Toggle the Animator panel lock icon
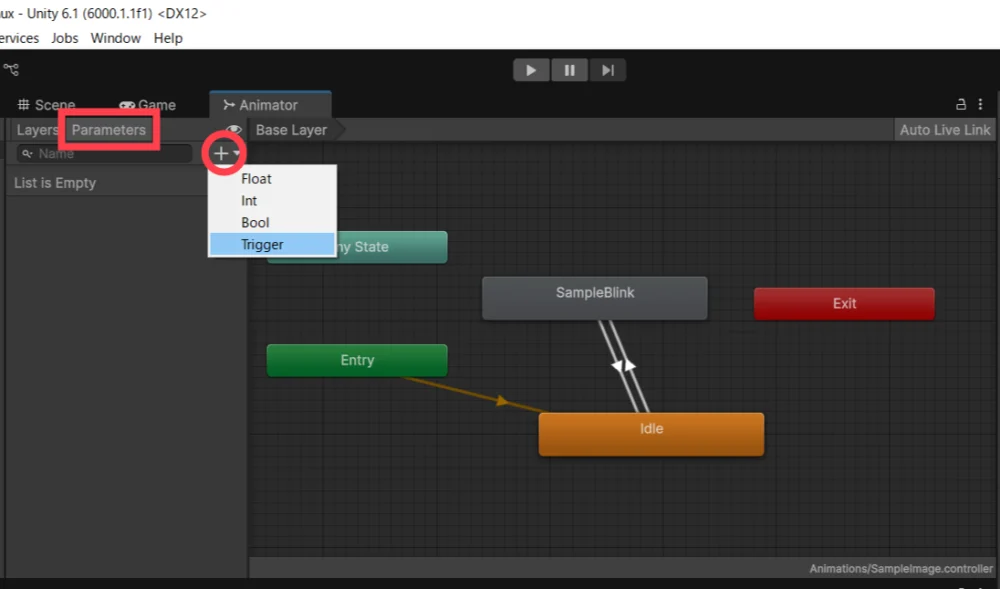 [961, 104]
